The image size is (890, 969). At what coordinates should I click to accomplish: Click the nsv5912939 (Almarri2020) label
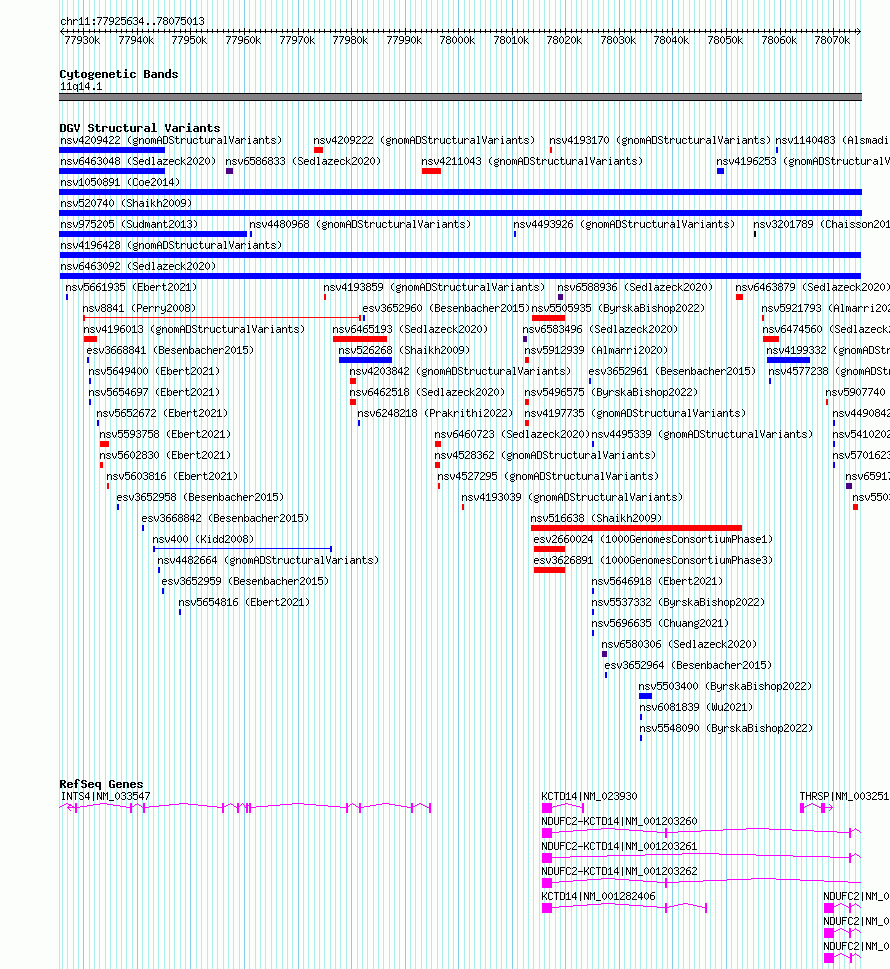point(596,350)
